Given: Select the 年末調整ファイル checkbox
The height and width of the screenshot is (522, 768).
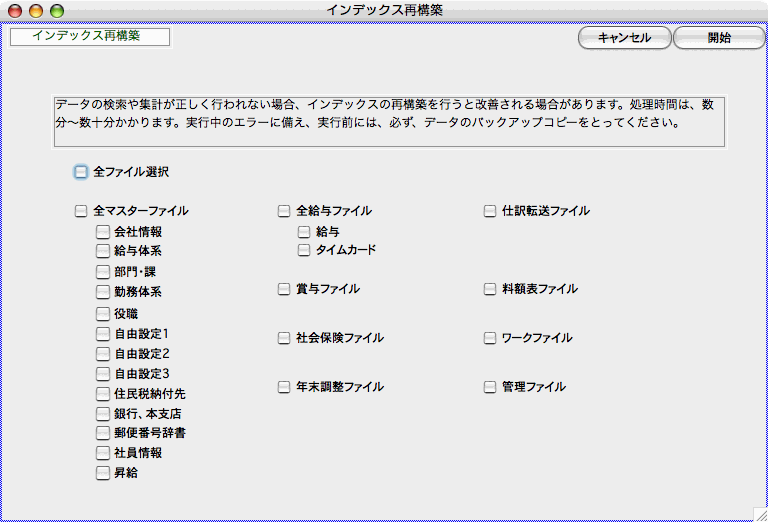Looking at the screenshot, I should click(284, 387).
